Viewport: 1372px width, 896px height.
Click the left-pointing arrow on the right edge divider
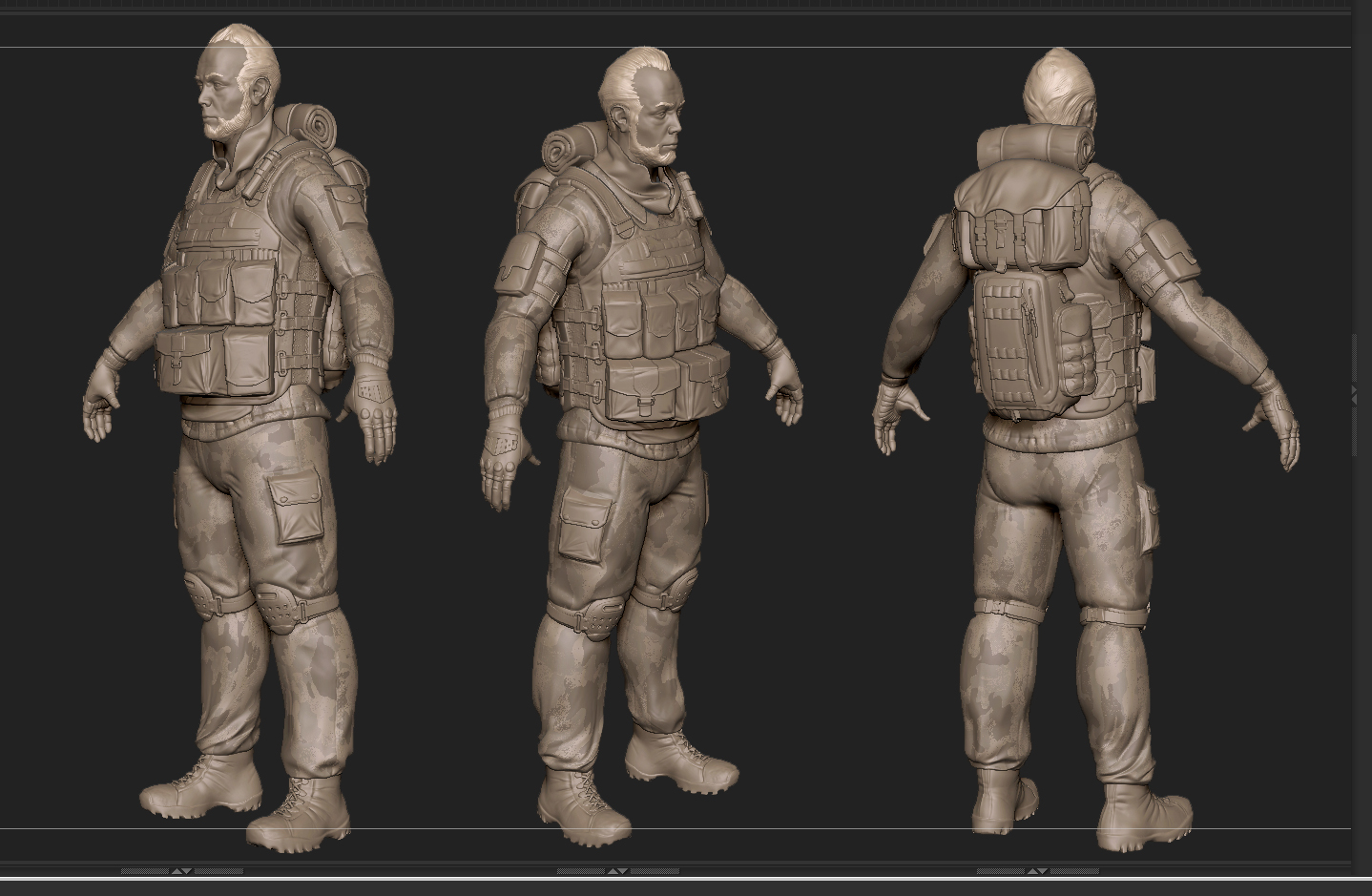(1355, 400)
